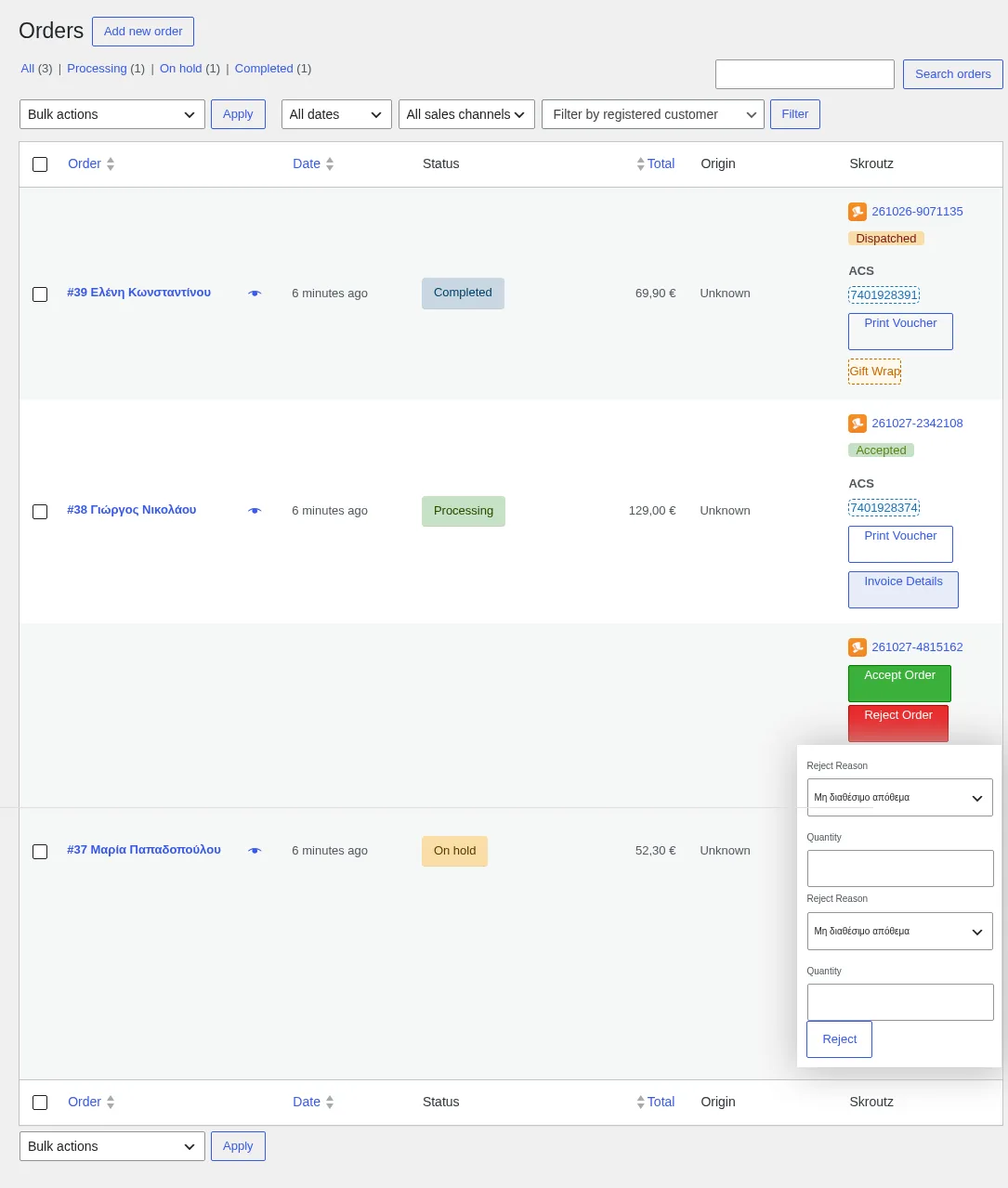The image size is (1008, 1188).
Task: Click the Skroutz icon beside order 261027-4815162
Action: pos(857,647)
